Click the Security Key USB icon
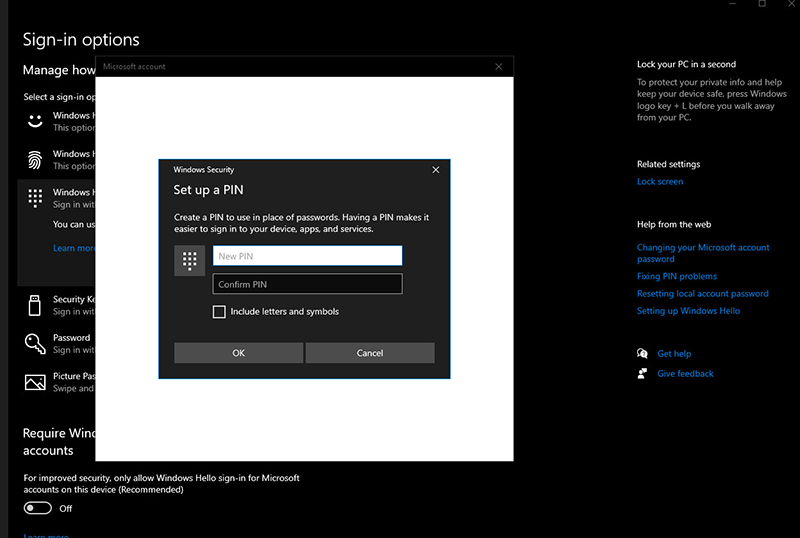 click(34, 305)
